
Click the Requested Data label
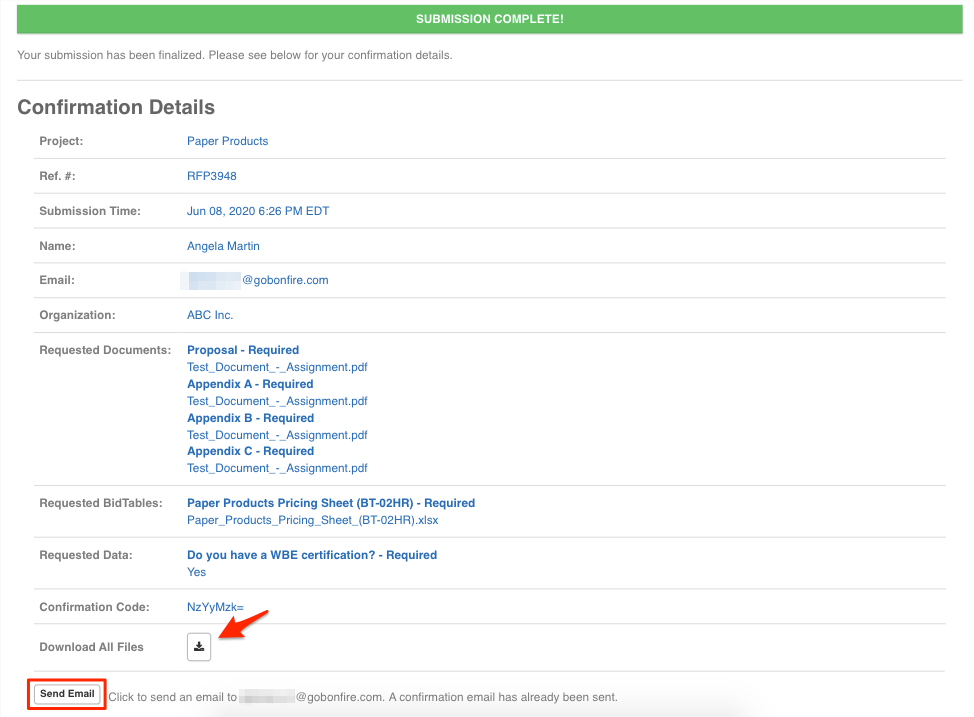[x=86, y=555]
